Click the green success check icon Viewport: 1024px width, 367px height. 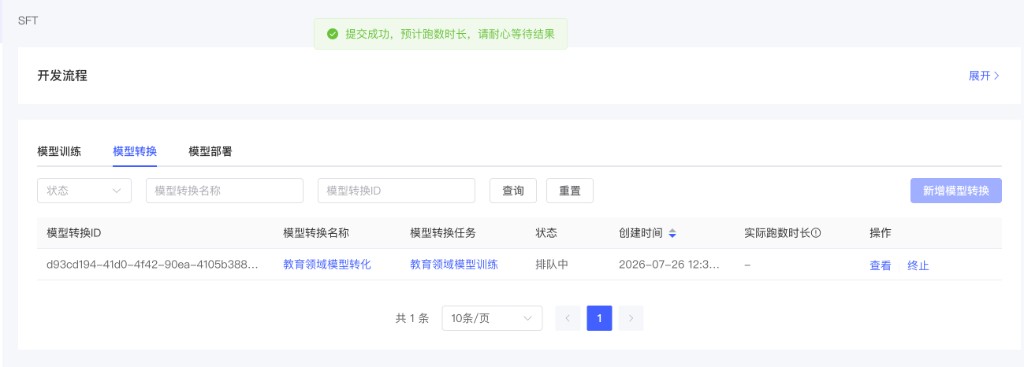(x=332, y=34)
